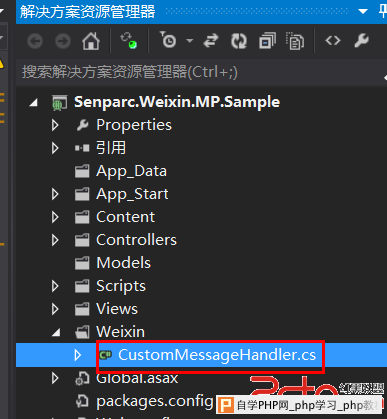
Task: Click the Properties wrench tree icon
Action: 82,125
